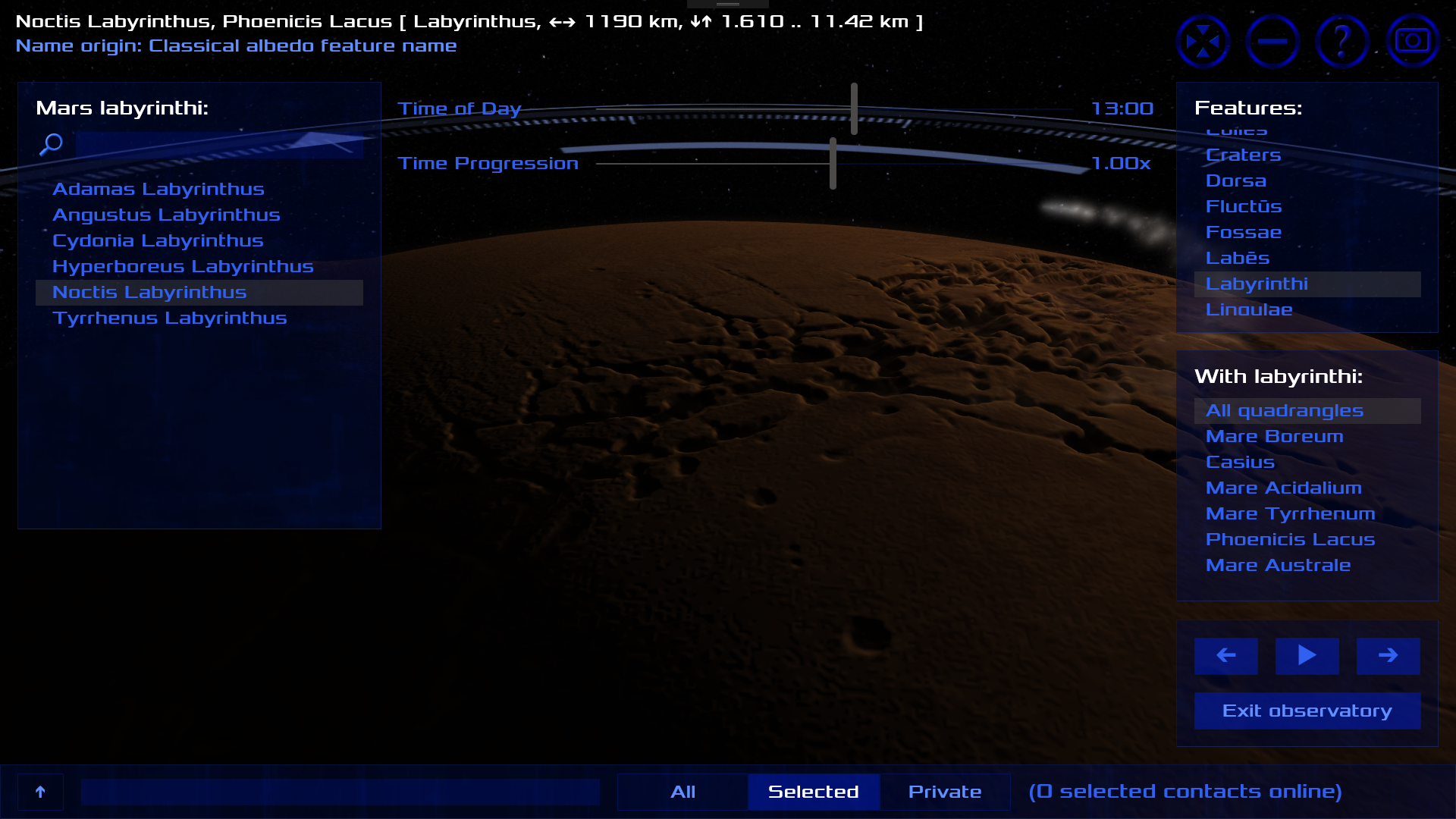Filter by Mare Tyrrhenum quadrangle
Viewport: 1456px width, 819px height.
[x=1307, y=514]
